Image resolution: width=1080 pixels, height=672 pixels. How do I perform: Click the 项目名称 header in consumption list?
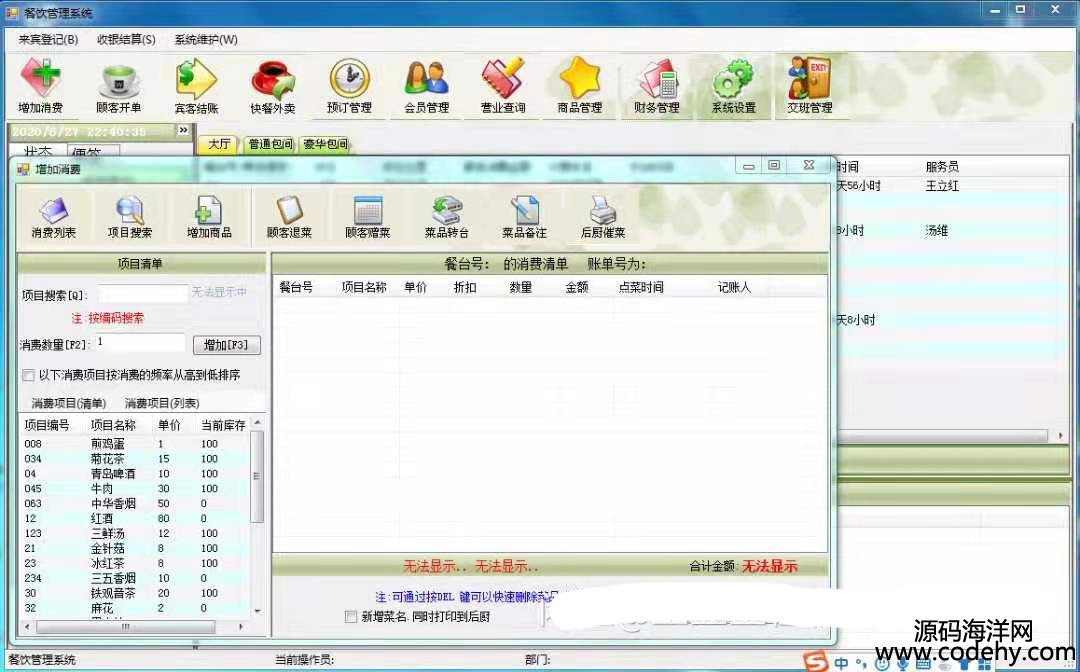point(364,287)
